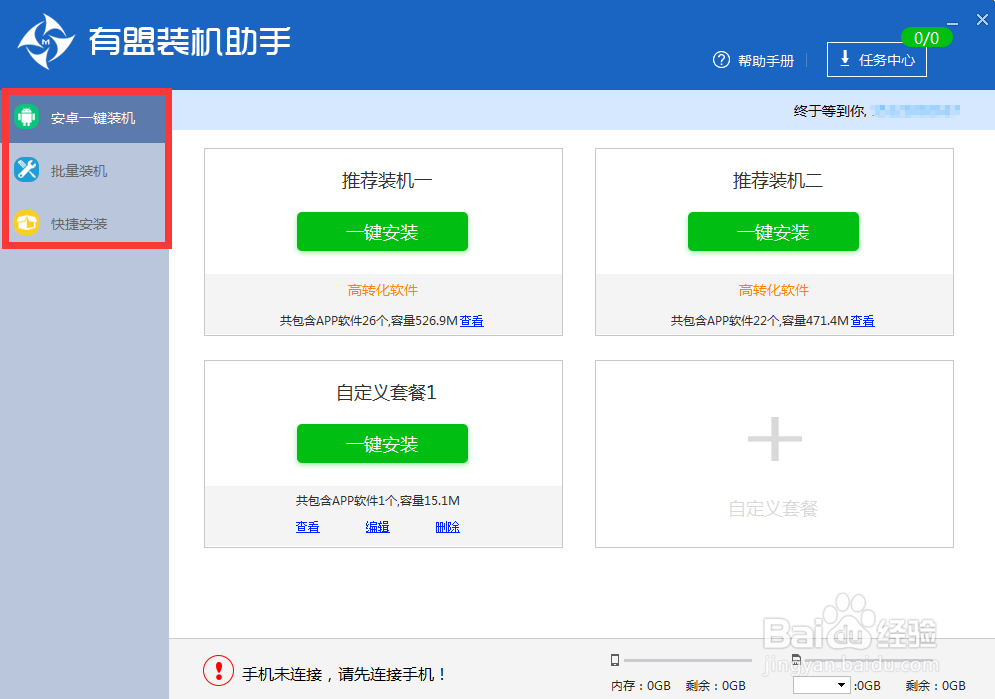
Task: Select the wrench icon for 批量装机
Action: (x=26, y=170)
